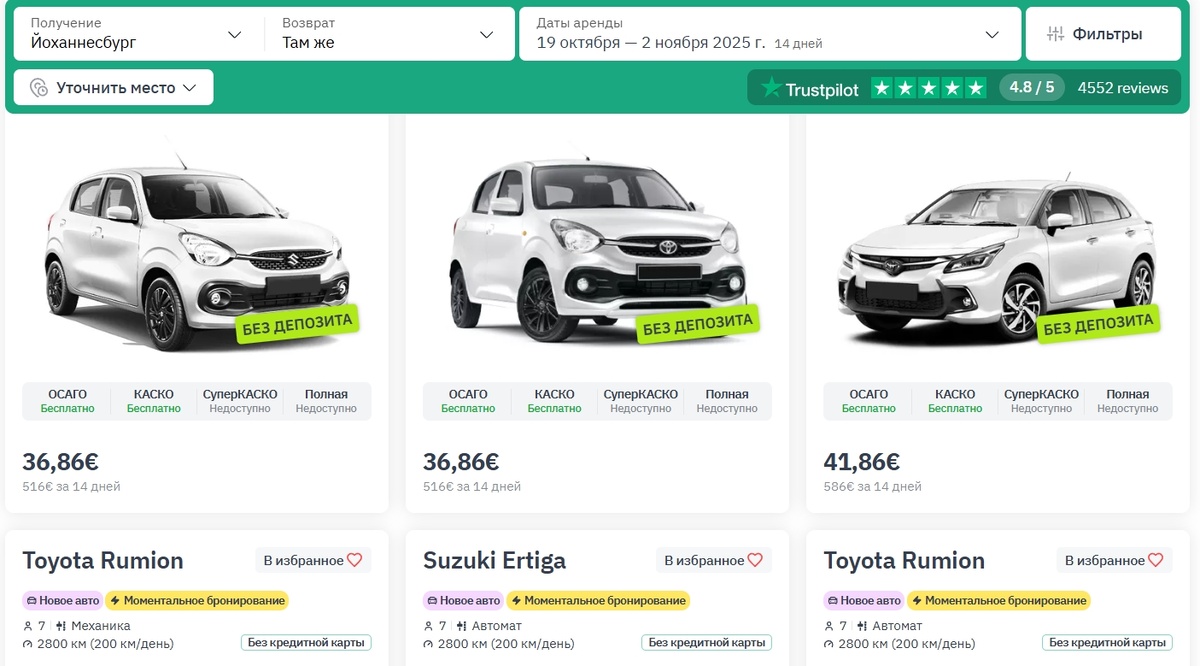
Task: Select СуперКАСКО option on third car
Action: [1041, 400]
